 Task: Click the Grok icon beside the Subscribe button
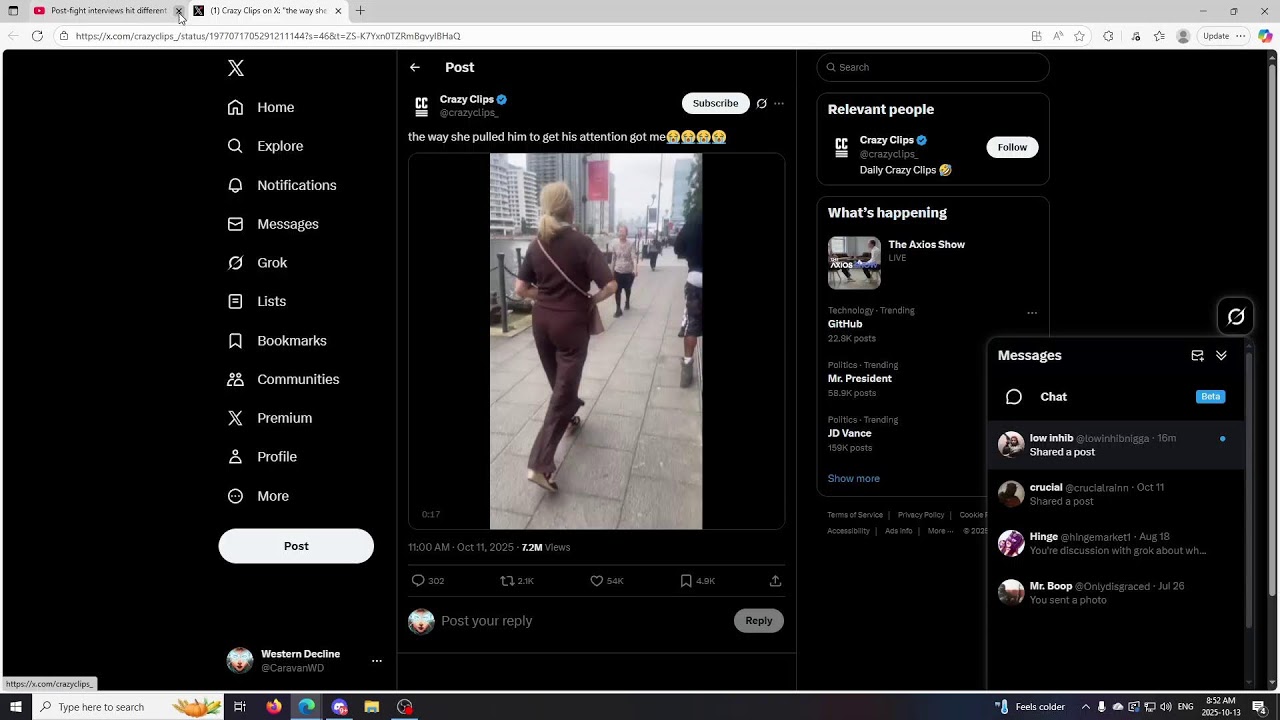pos(761,103)
